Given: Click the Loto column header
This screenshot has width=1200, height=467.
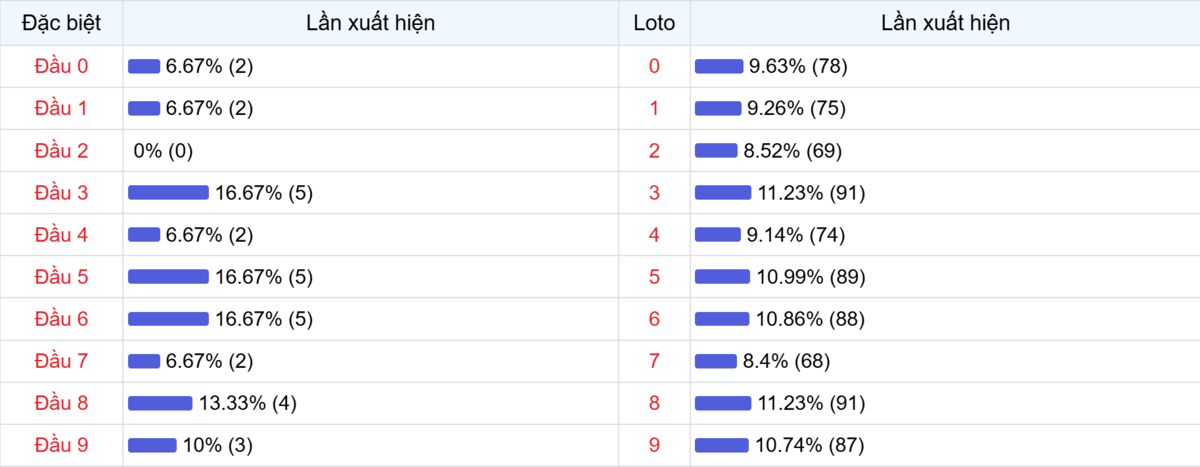Looking at the screenshot, I should pos(654,23).
